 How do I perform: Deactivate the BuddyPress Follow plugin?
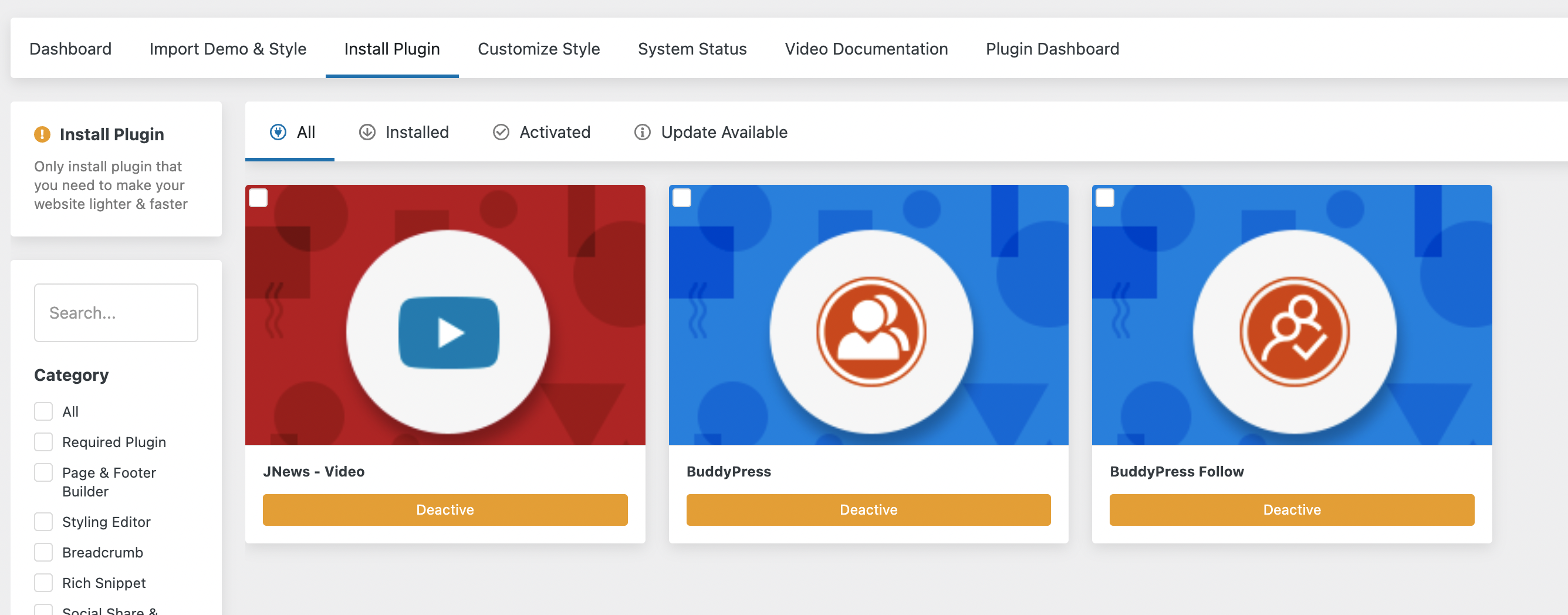[x=1292, y=509]
